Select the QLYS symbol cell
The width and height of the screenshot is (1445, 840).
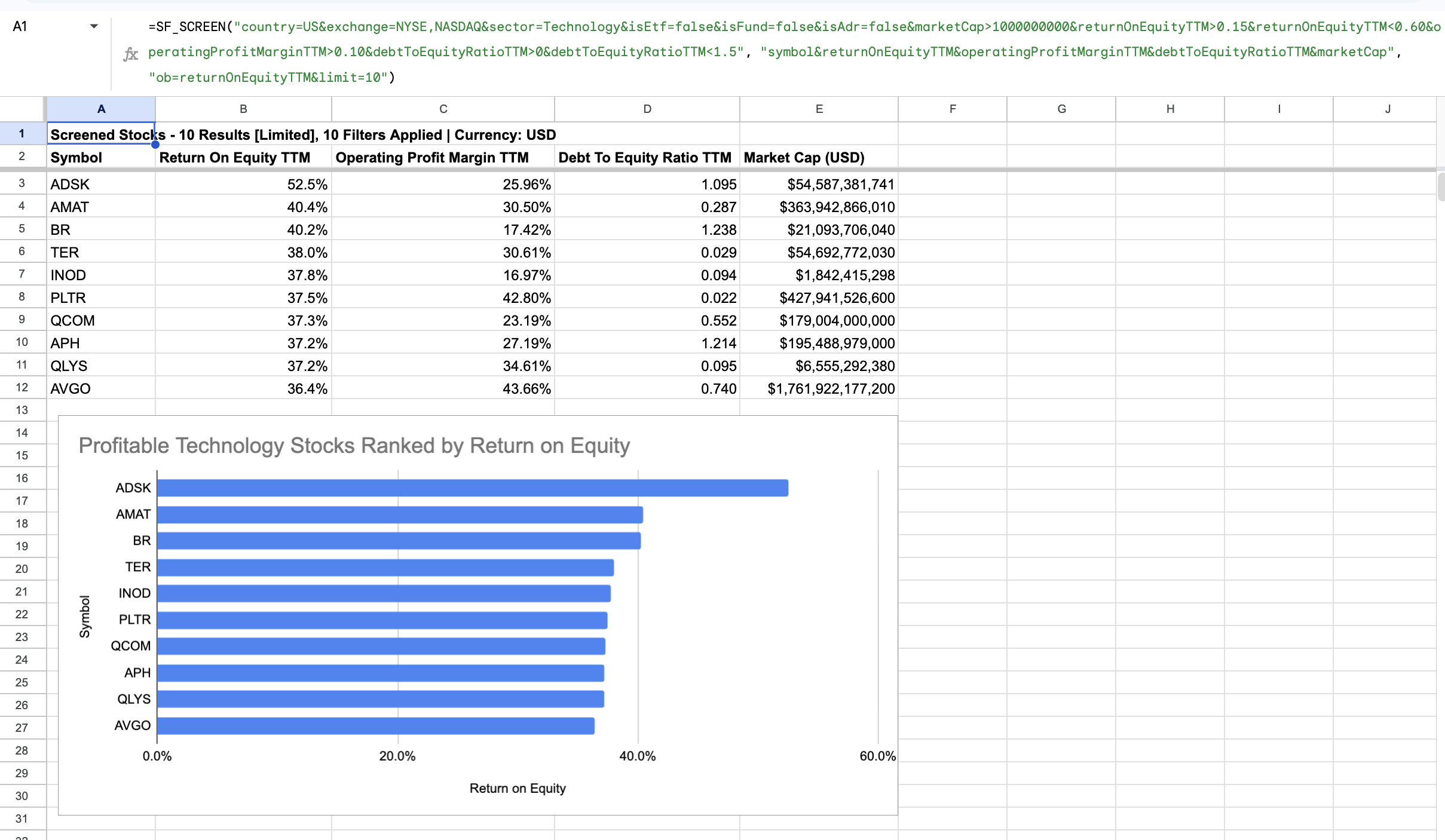point(101,366)
